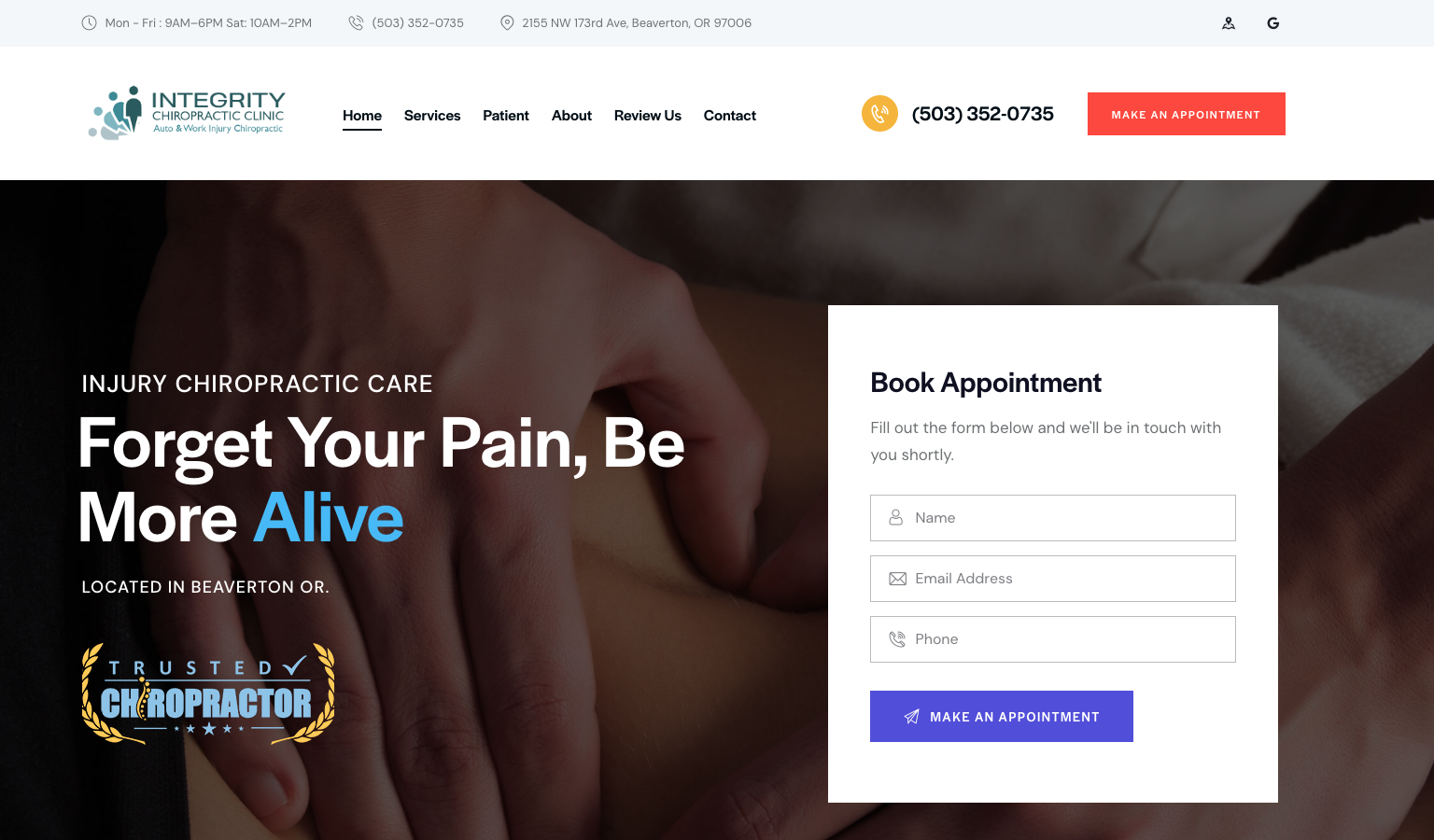Click the orange phone call circle icon
Viewport: 1434px width, 840px height.
(x=879, y=114)
